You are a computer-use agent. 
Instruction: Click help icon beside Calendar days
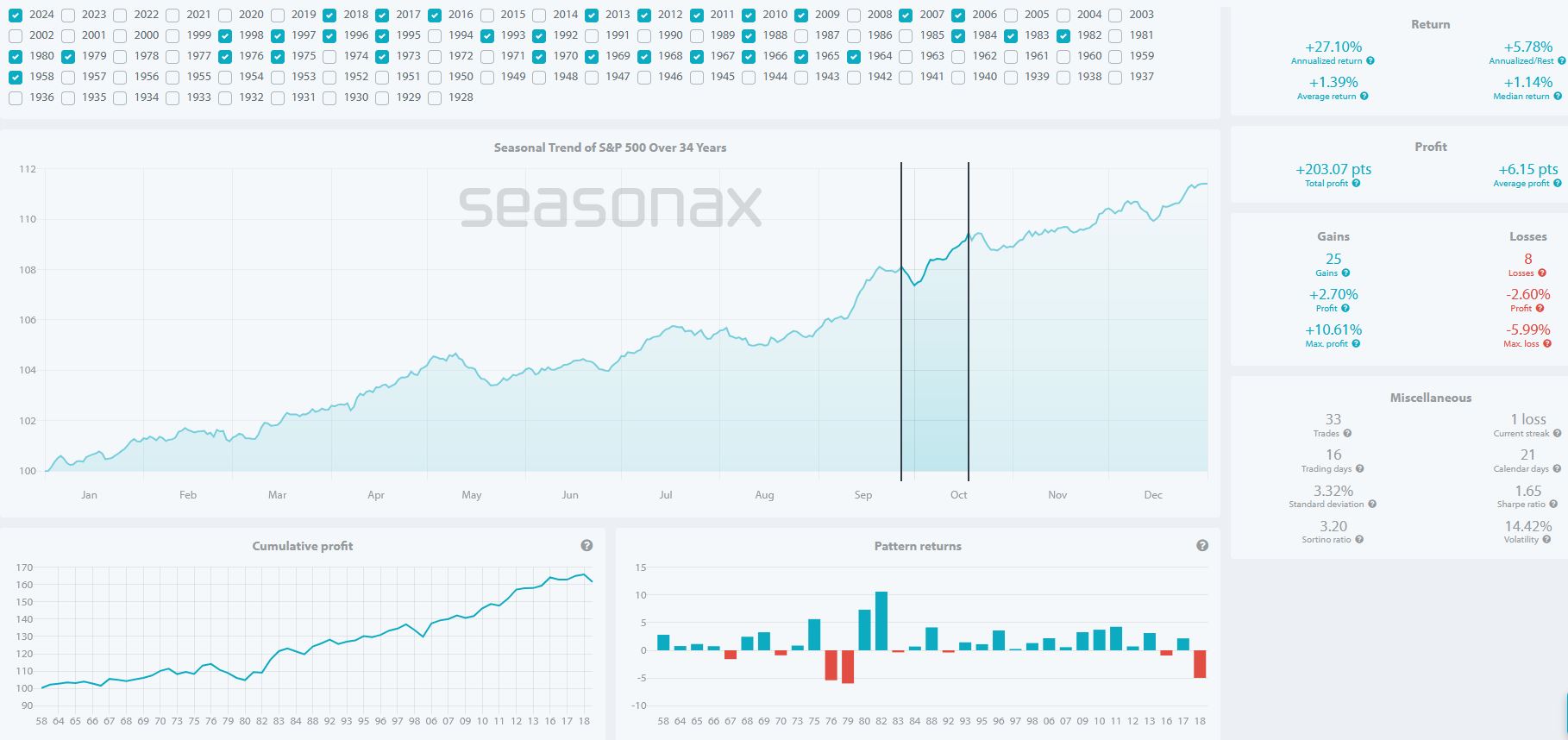pyautogui.click(x=1558, y=469)
